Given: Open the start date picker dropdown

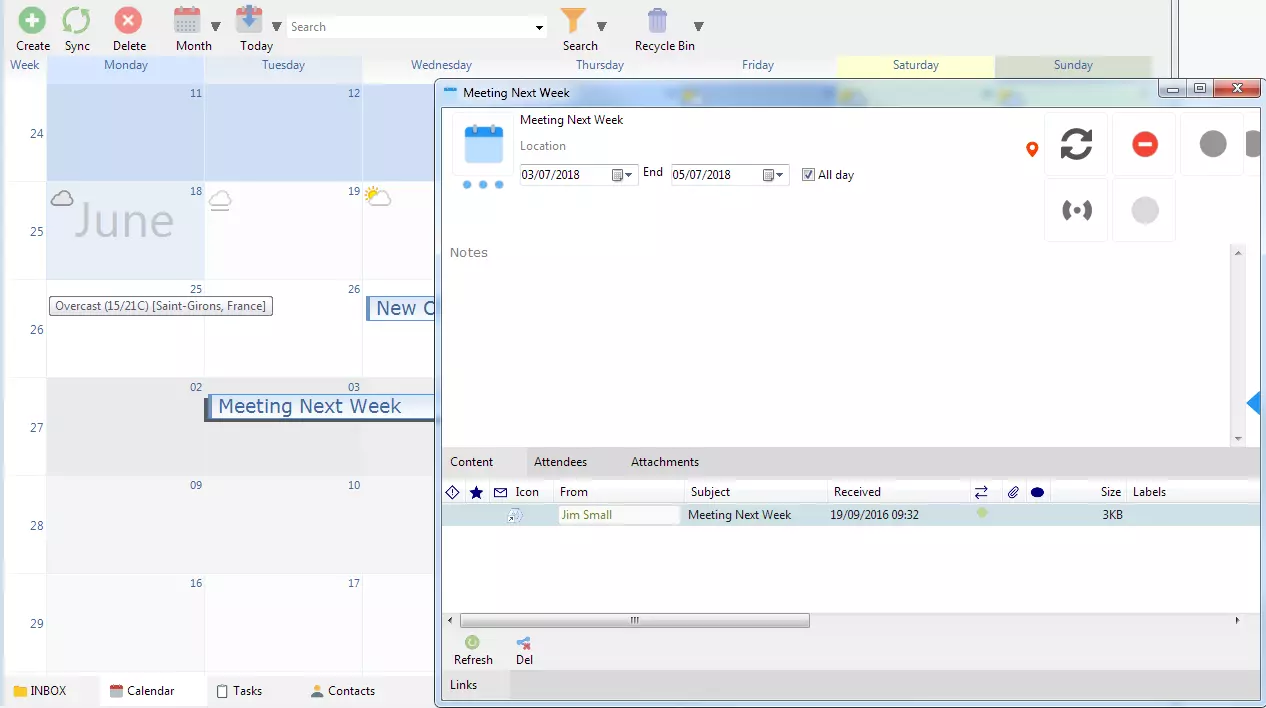Looking at the screenshot, I should pos(622,175).
